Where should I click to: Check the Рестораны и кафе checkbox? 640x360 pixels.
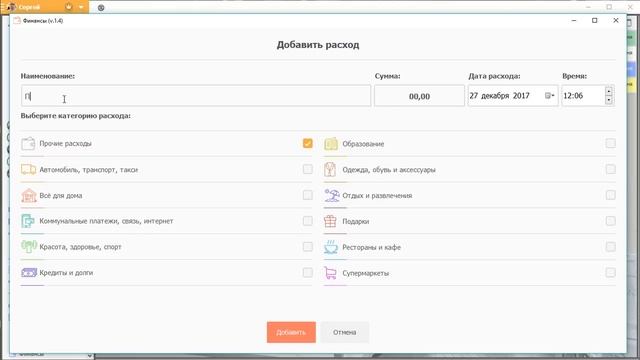(x=611, y=247)
